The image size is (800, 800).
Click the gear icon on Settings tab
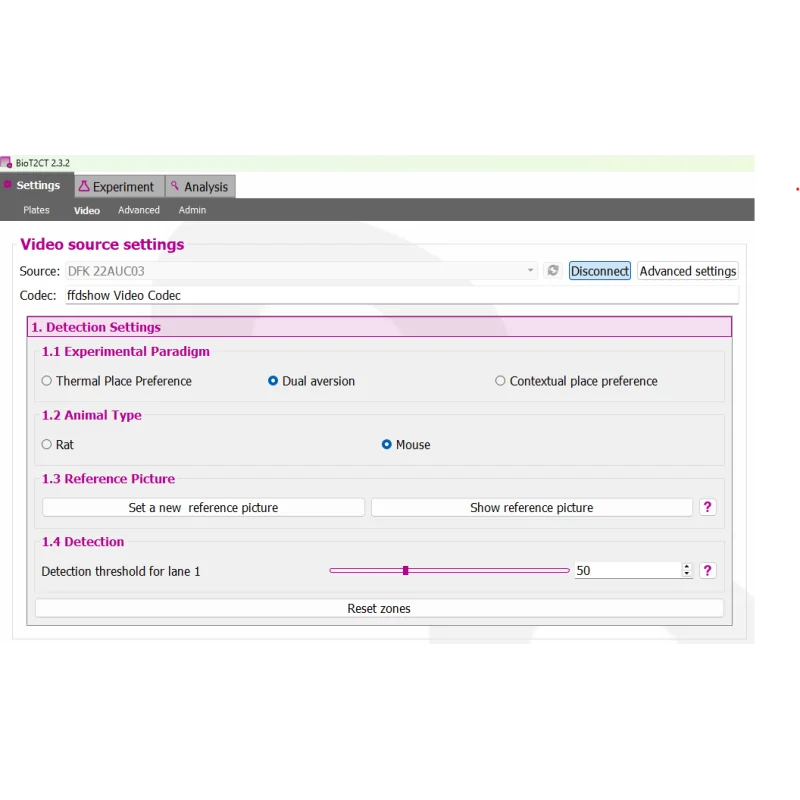(12, 186)
